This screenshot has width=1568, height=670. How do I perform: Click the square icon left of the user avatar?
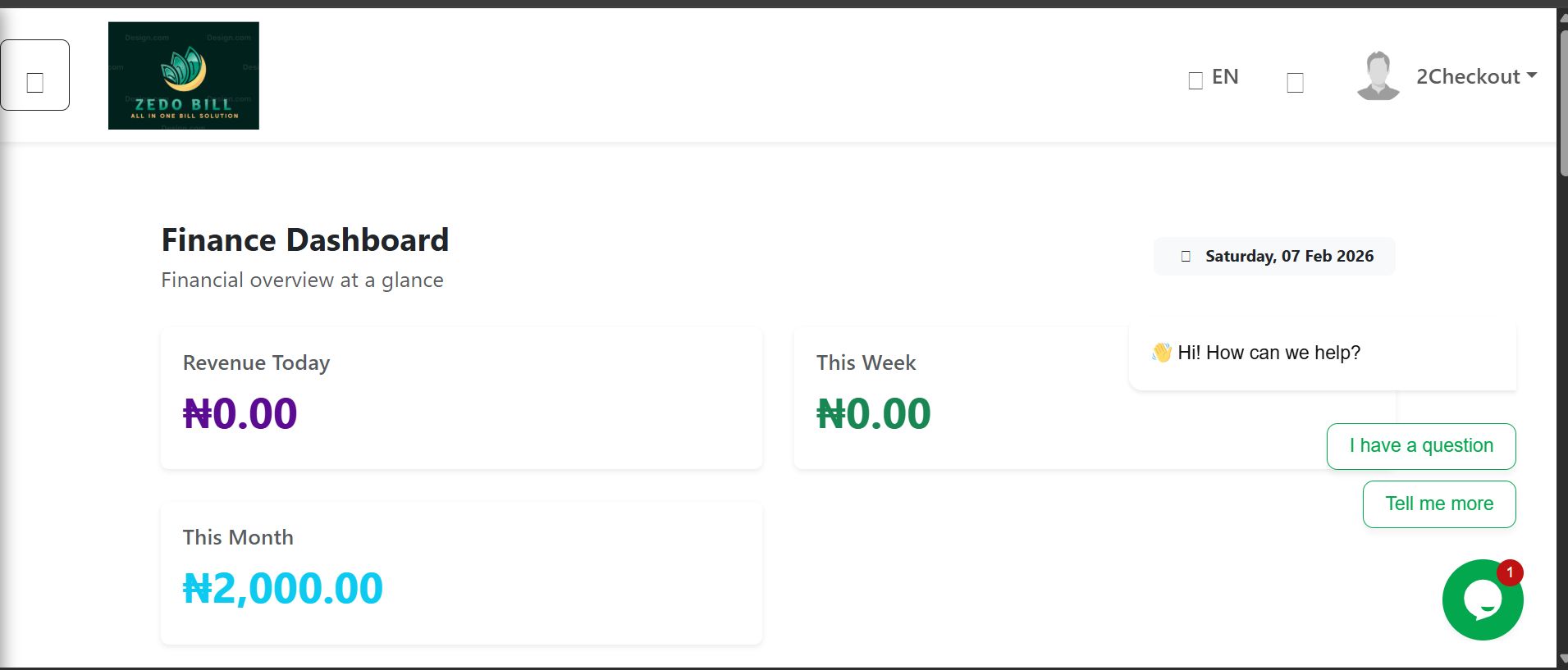click(x=1295, y=83)
